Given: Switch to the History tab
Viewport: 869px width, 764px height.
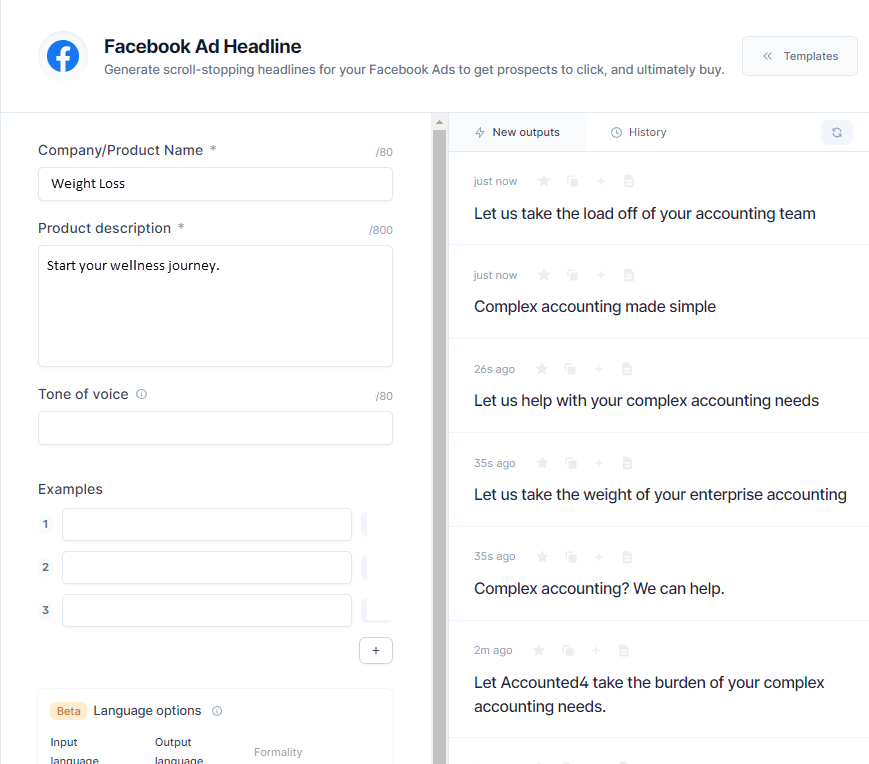Looking at the screenshot, I should click(638, 132).
